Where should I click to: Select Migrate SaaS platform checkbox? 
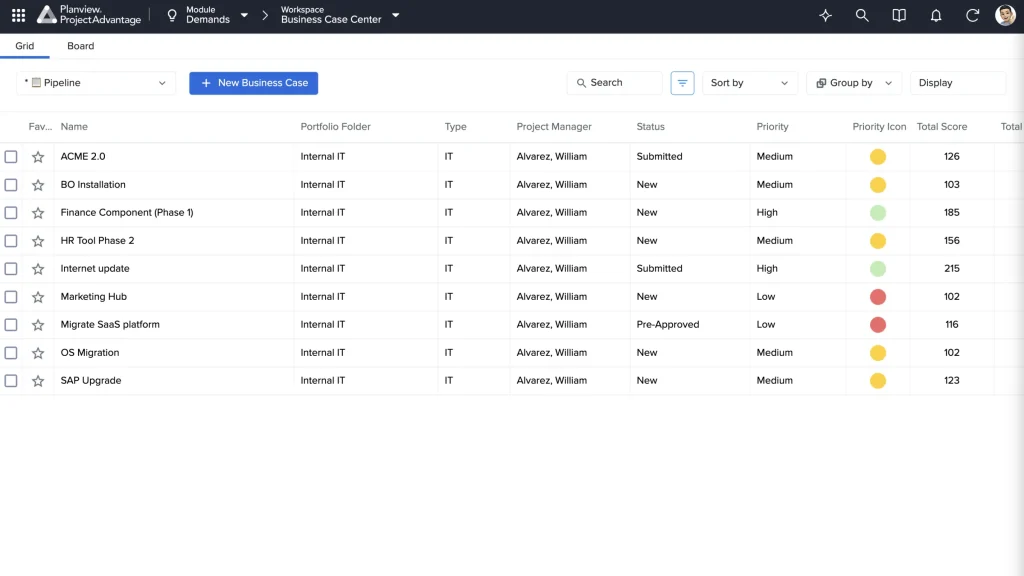pos(11,325)
